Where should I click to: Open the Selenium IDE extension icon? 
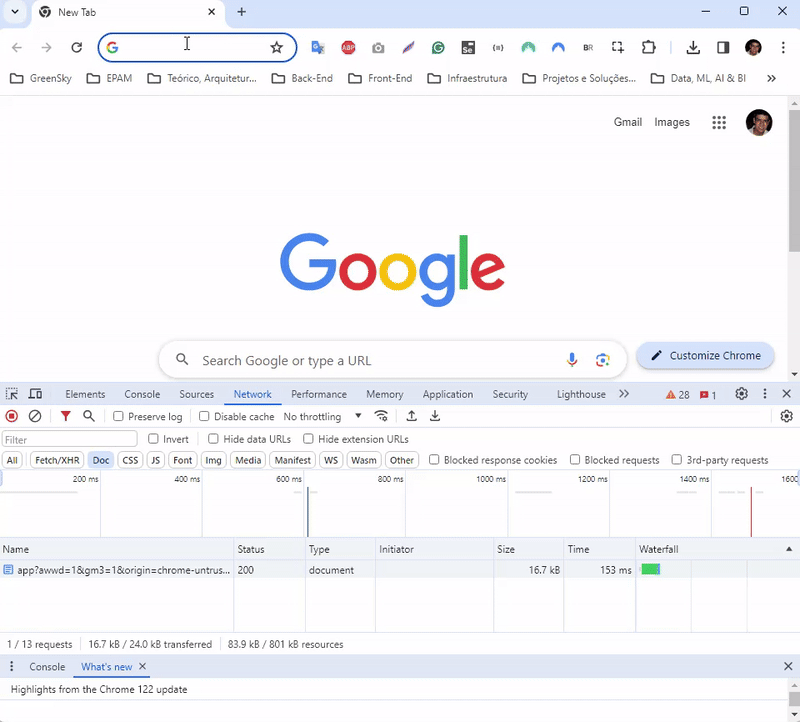pyautogui.click(x=468, y=47)
